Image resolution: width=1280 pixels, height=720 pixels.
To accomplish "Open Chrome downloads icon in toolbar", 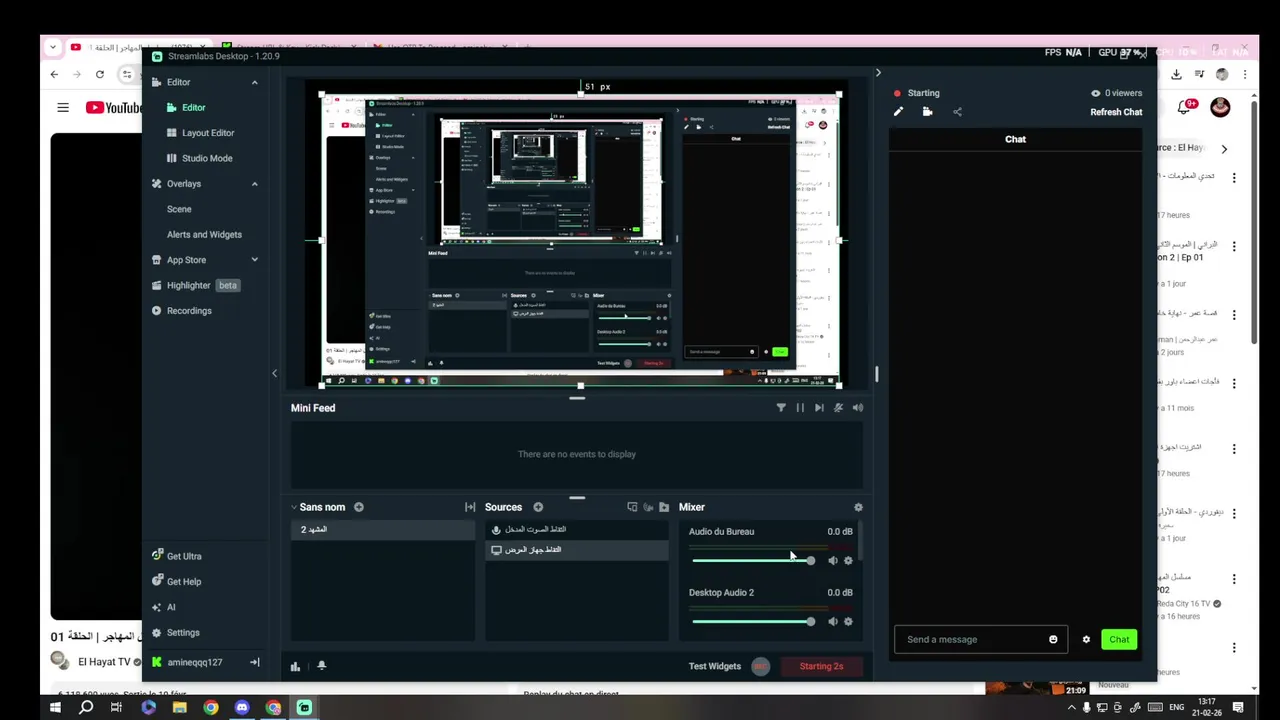I will tap(1176, 74).
